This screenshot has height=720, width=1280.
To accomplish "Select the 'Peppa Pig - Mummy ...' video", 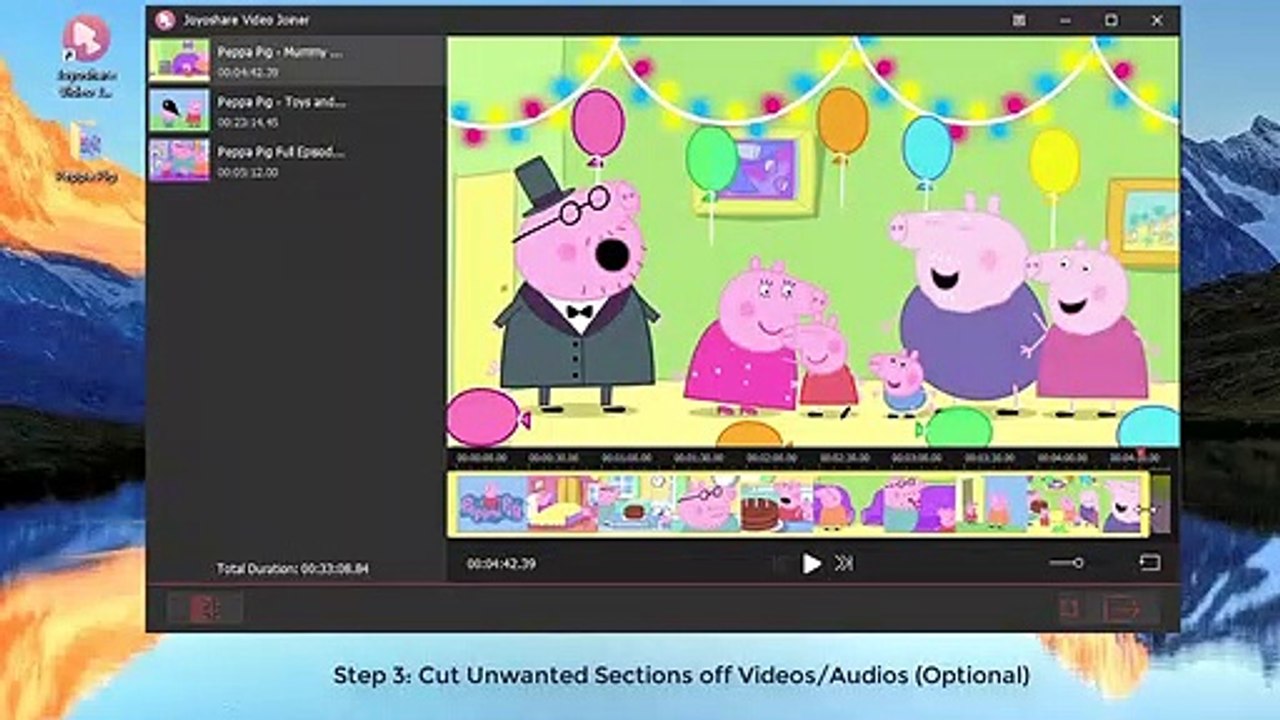I will tap(296, 60).
